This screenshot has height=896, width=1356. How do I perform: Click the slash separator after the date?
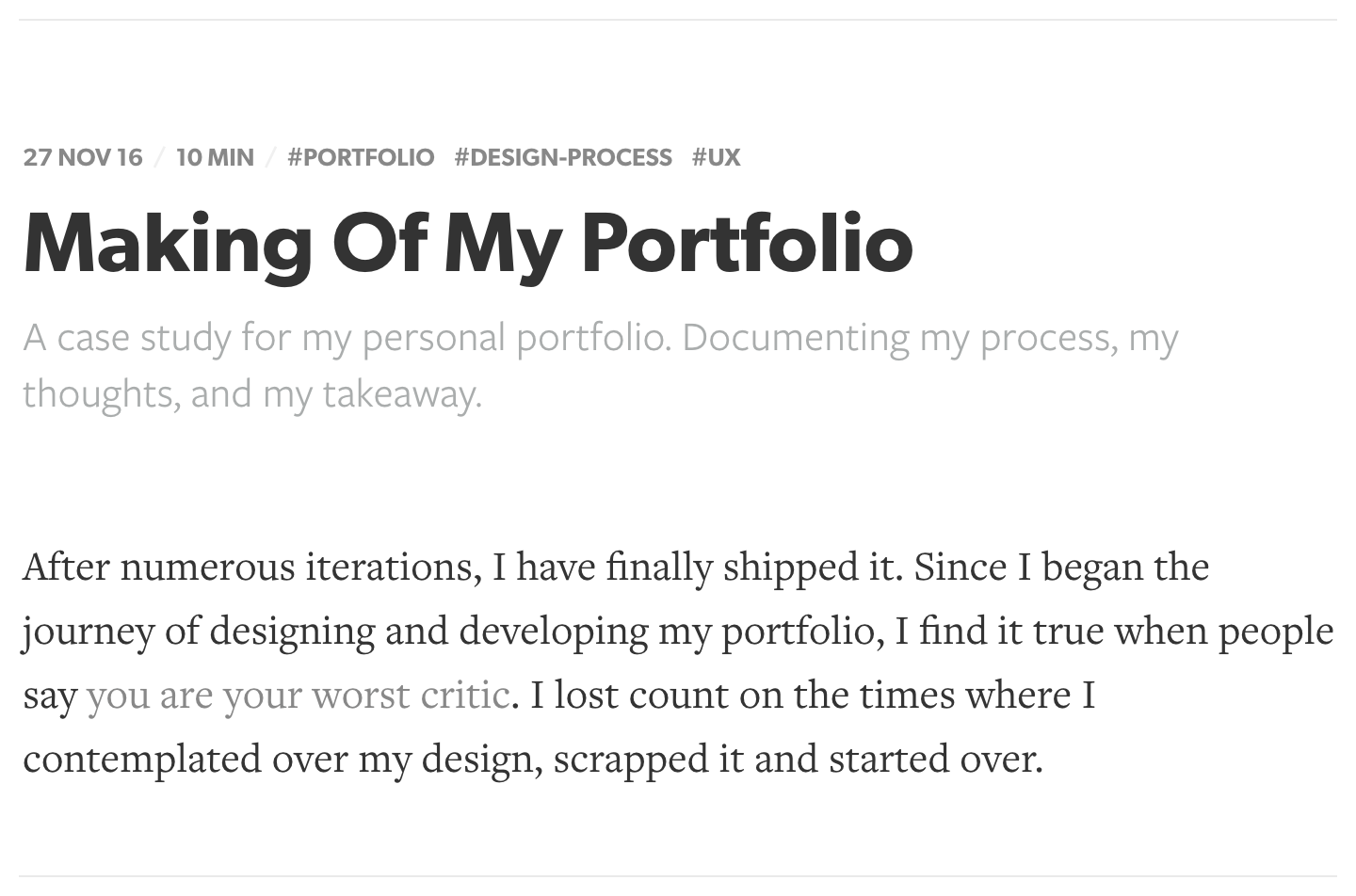click(159, 156)
